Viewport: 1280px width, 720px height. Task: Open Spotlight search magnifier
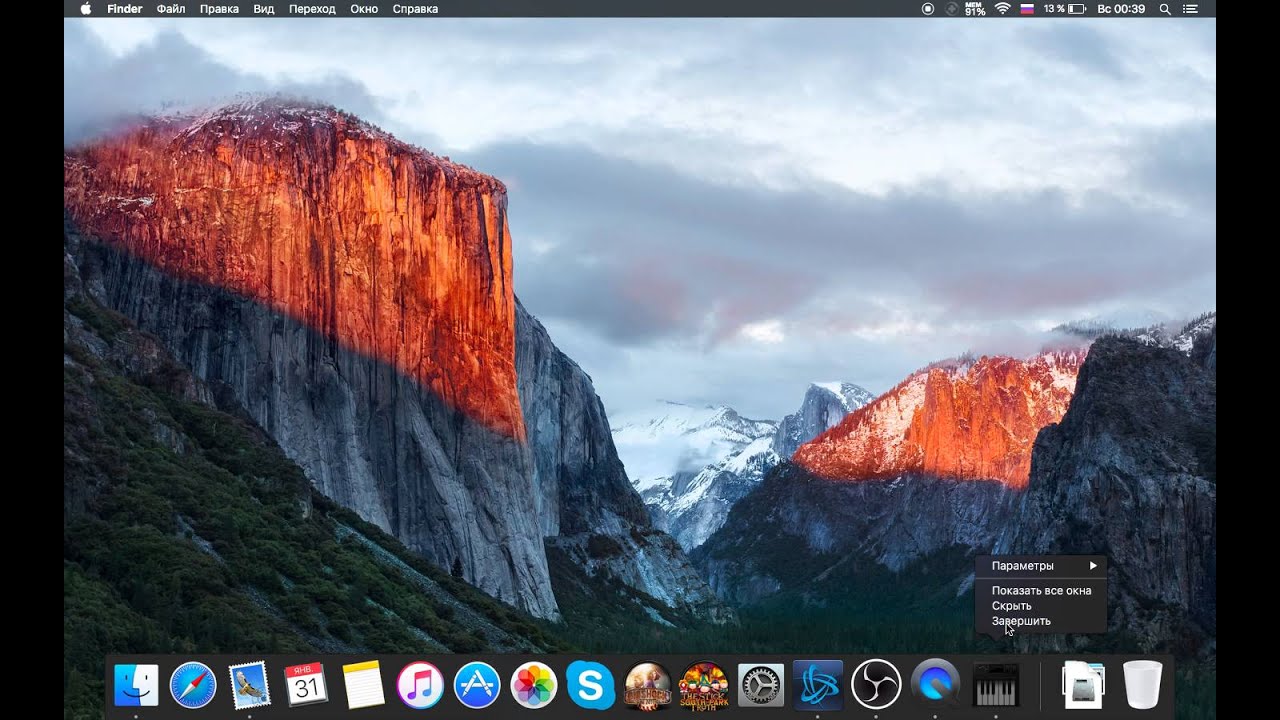(1165, 8)
